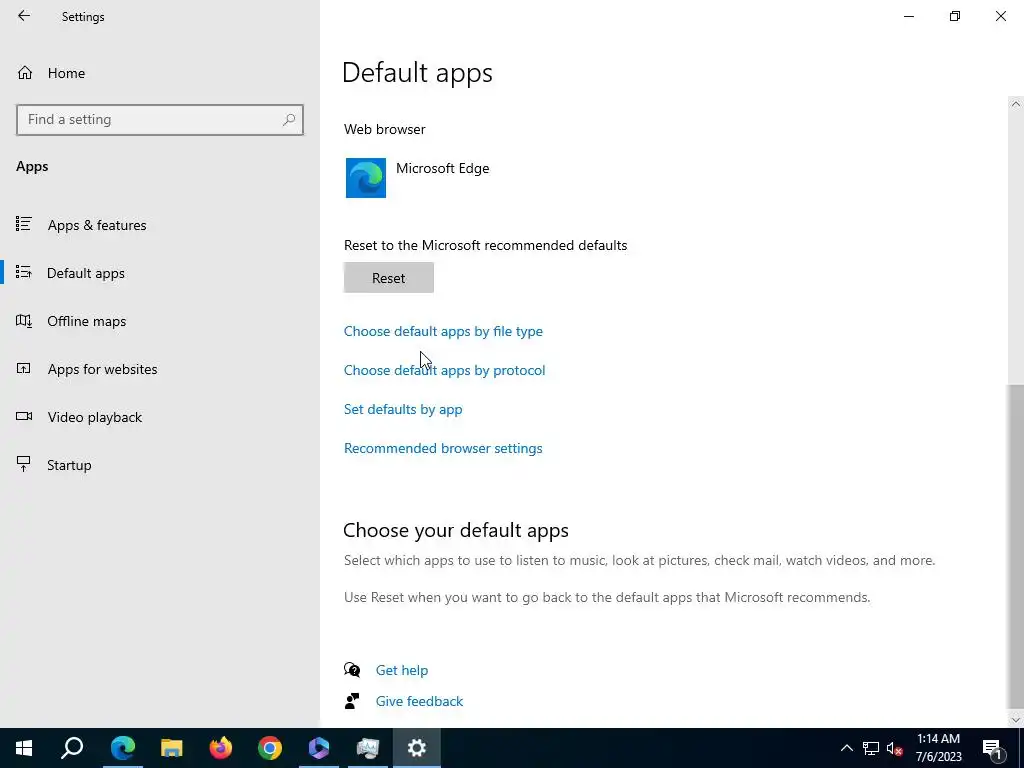Click the network tray icon
The height and width of the screenshot is (768, 1024).
pyautogui.click(x=871, y=748)
